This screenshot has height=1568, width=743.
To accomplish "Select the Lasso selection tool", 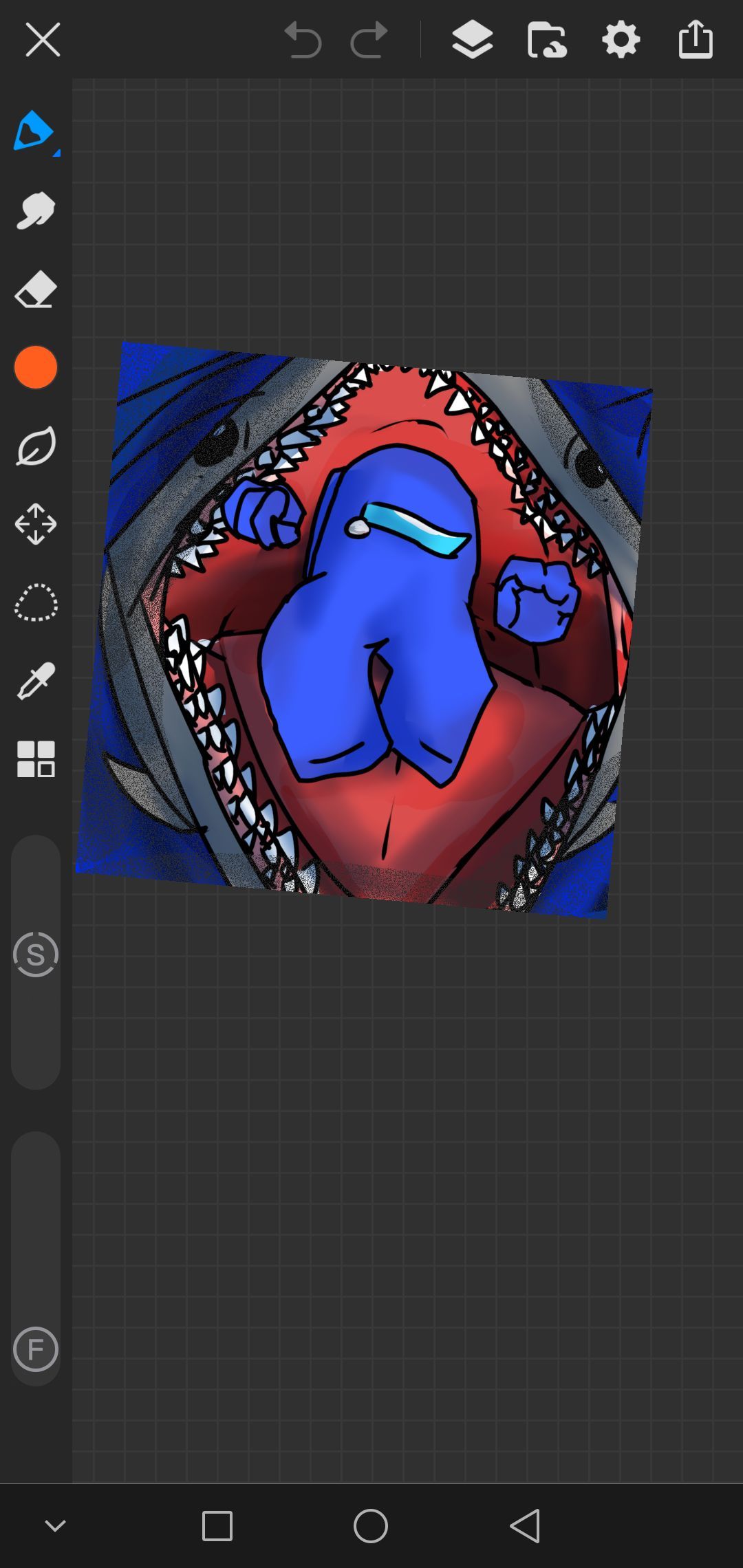I will click(36, 603).
